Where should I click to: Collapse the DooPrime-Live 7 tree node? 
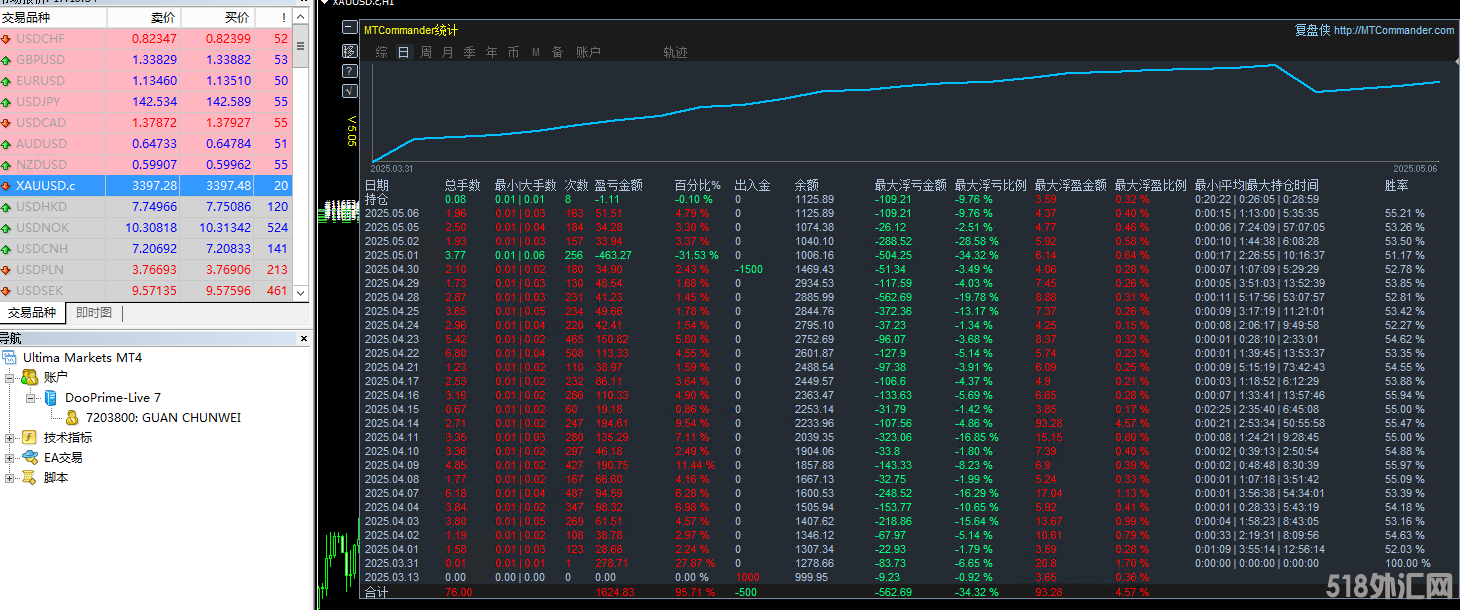point(31,398)
